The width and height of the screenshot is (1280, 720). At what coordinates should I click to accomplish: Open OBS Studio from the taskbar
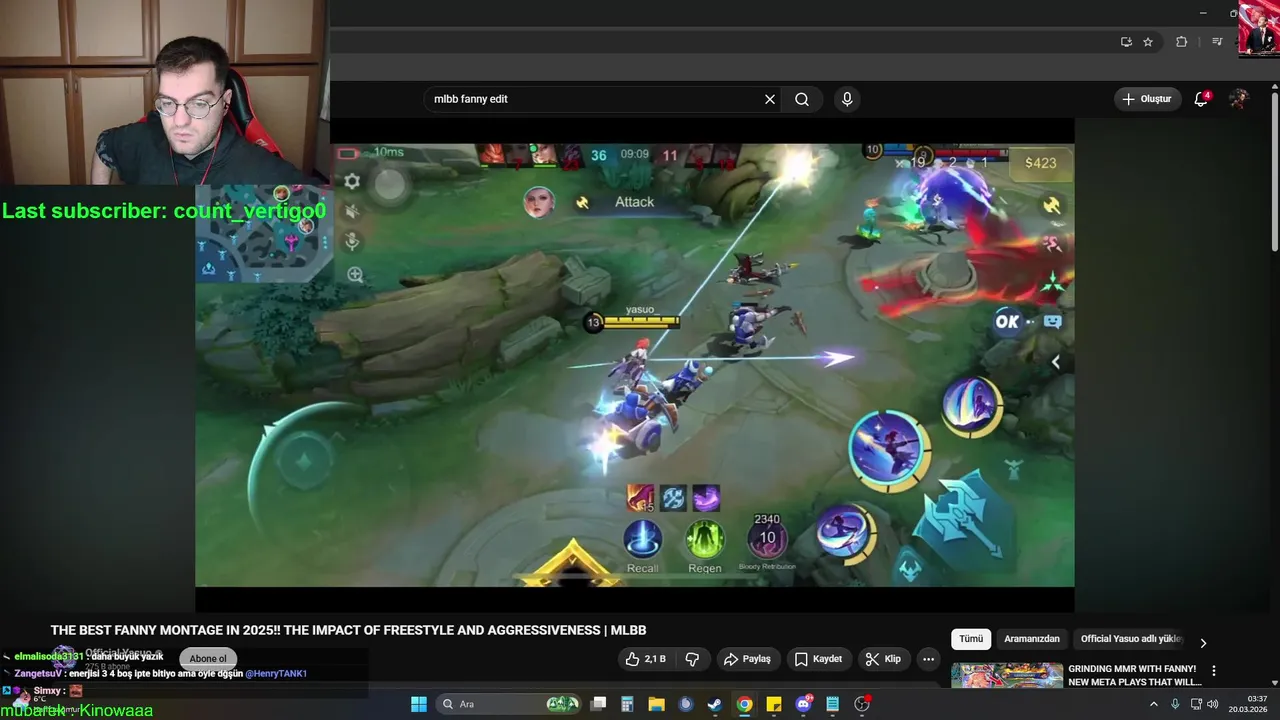tap(861, 704)
